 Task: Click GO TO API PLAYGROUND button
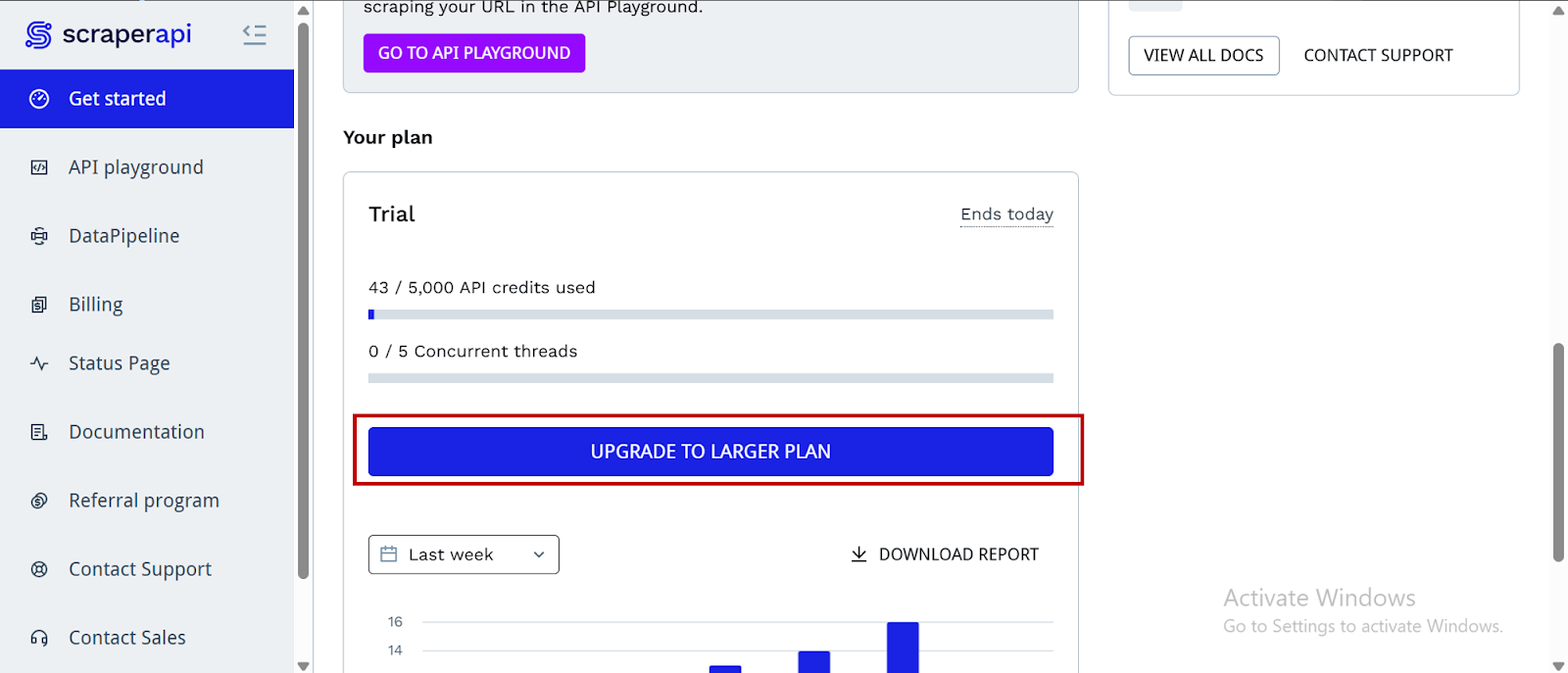(474, 53)
